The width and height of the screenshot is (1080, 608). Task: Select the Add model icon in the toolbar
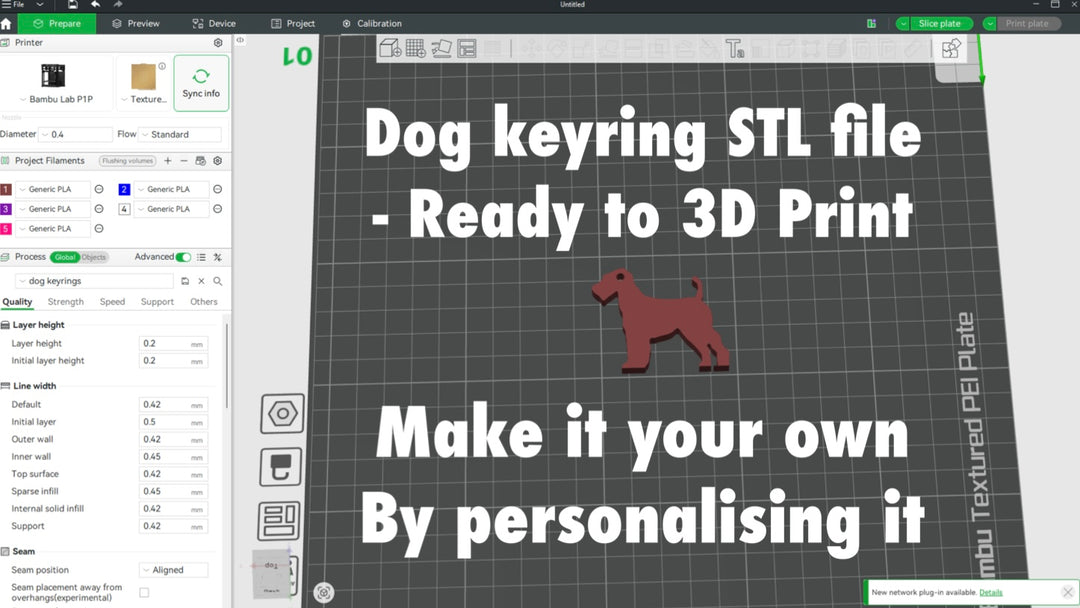click(392, 47)
